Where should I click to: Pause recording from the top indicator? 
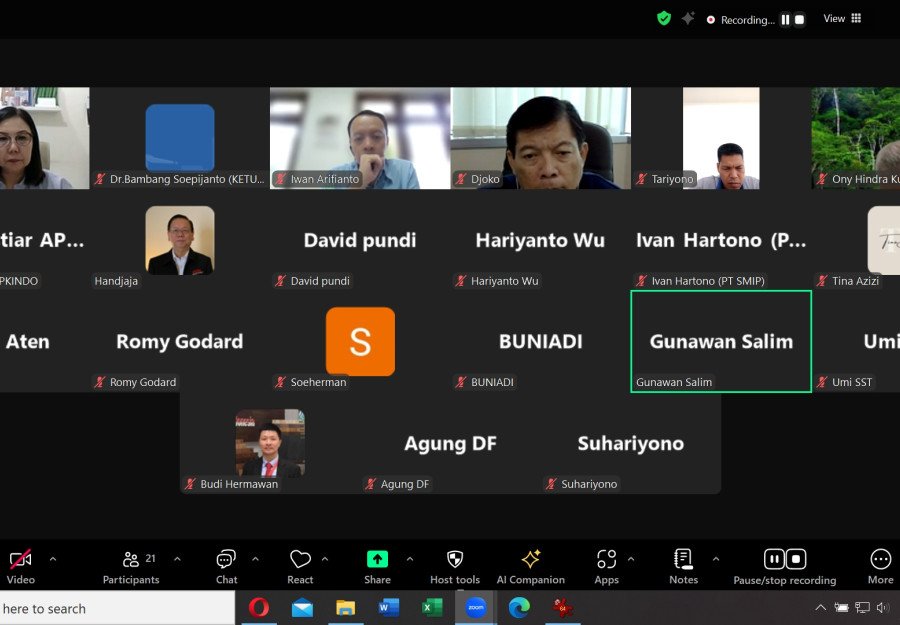pos(785,20)
